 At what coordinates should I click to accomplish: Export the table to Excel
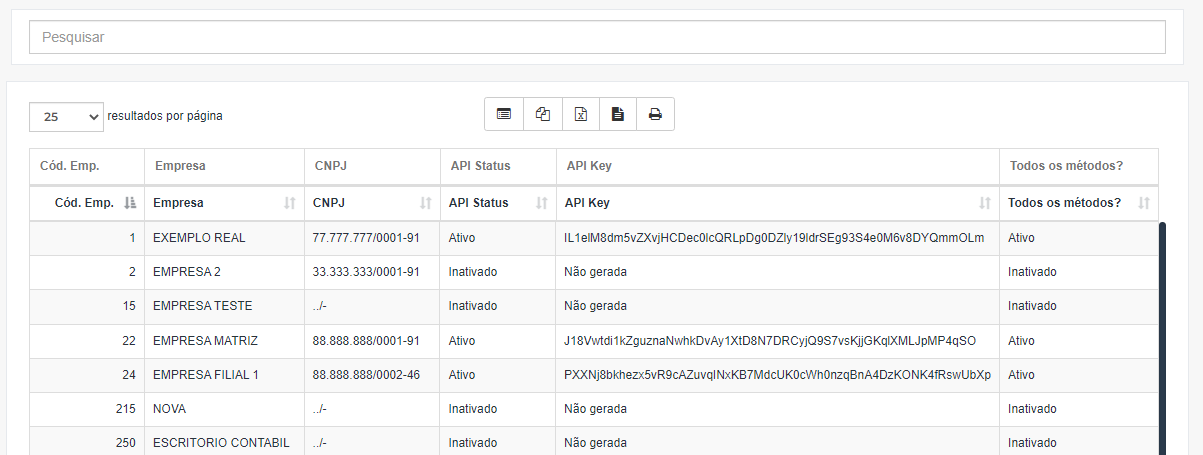580,114
